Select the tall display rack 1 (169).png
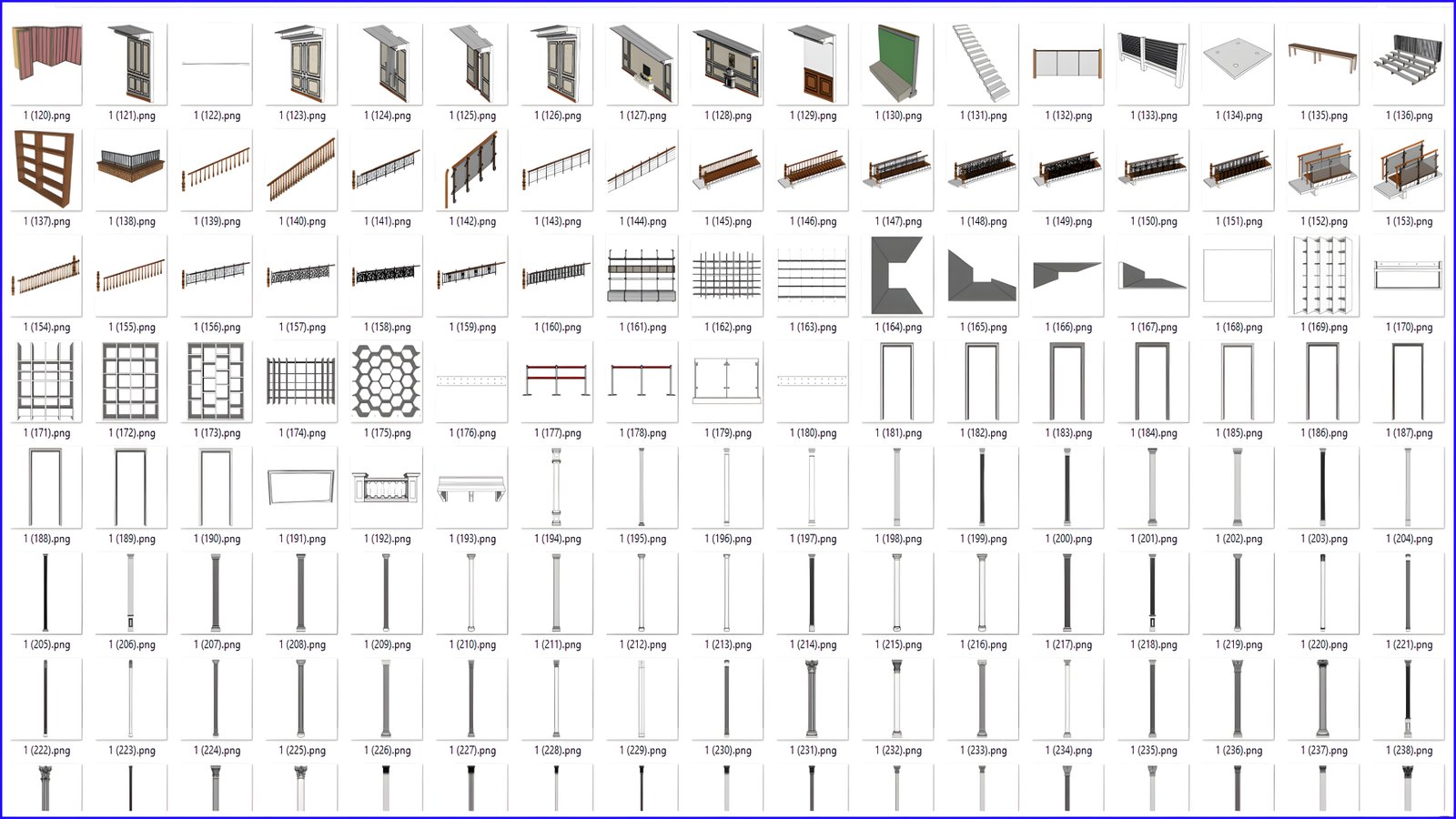1456x819 pixels. pos(1322,275)
